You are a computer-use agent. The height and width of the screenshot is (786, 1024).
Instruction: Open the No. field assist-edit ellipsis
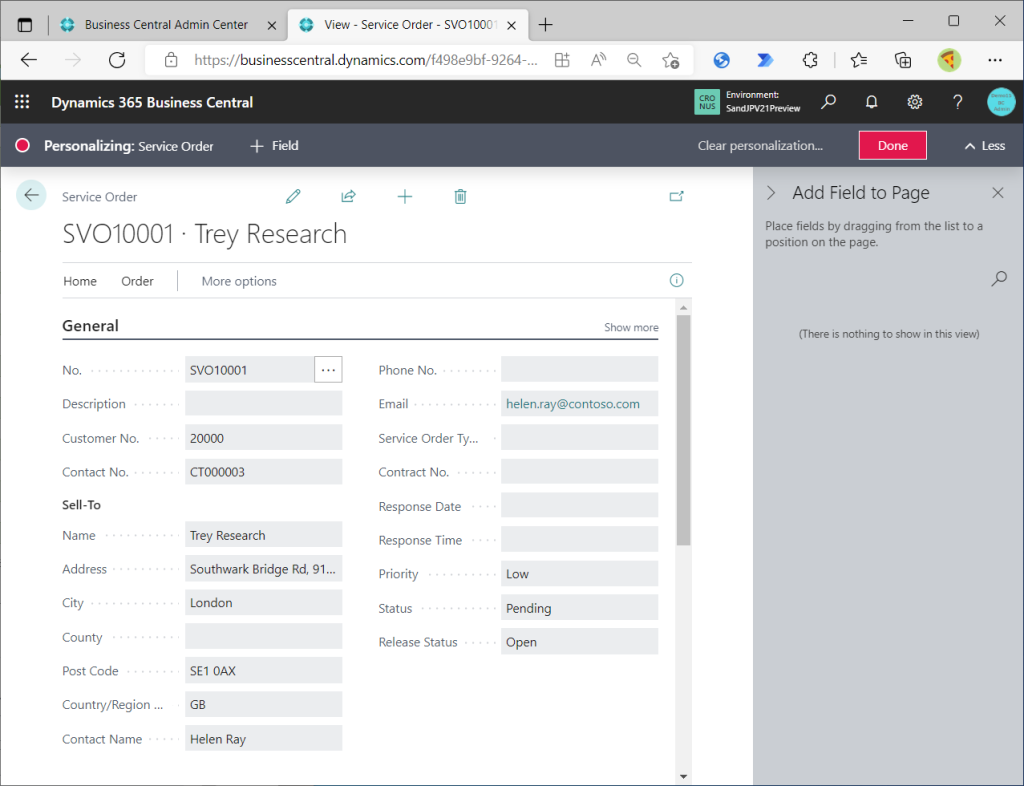pos(328,369)
